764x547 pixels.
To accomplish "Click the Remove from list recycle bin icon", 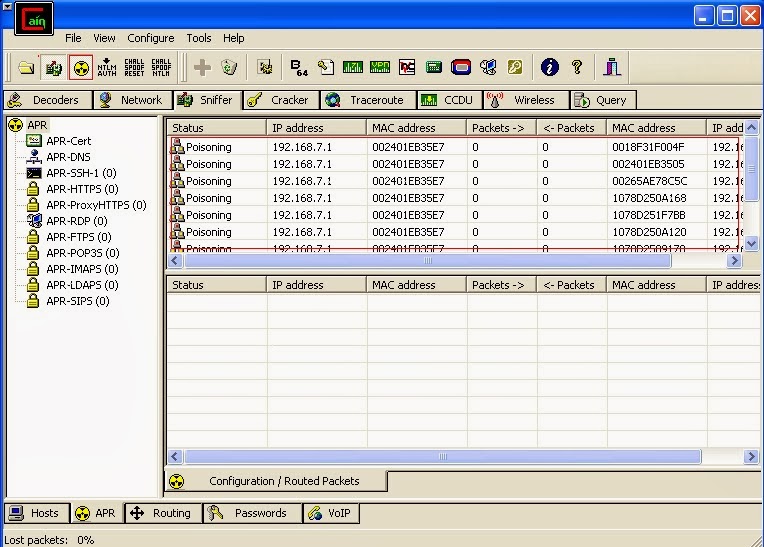I will [x=229, y=67].
